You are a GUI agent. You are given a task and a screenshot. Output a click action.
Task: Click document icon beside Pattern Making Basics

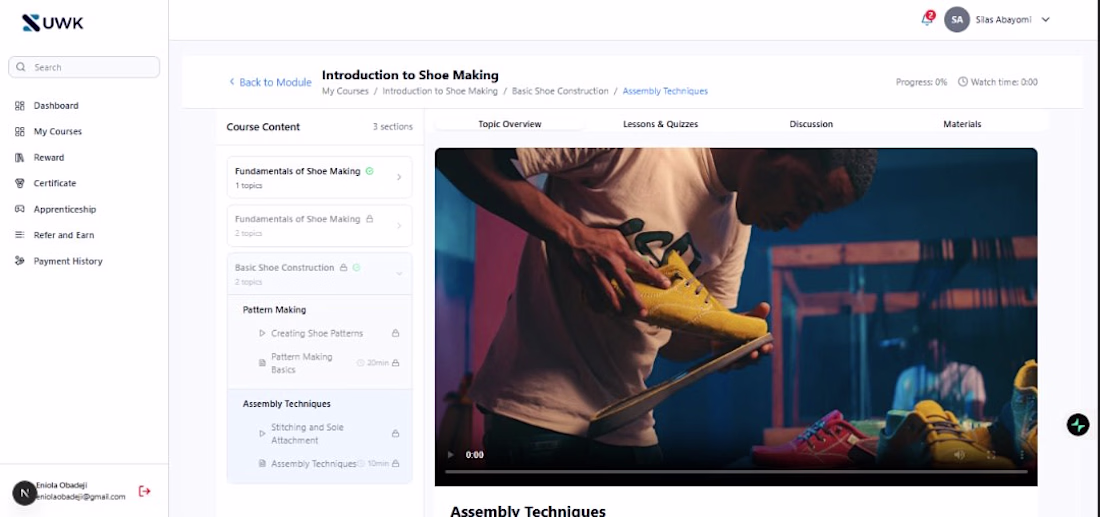[x=262, y=363]
